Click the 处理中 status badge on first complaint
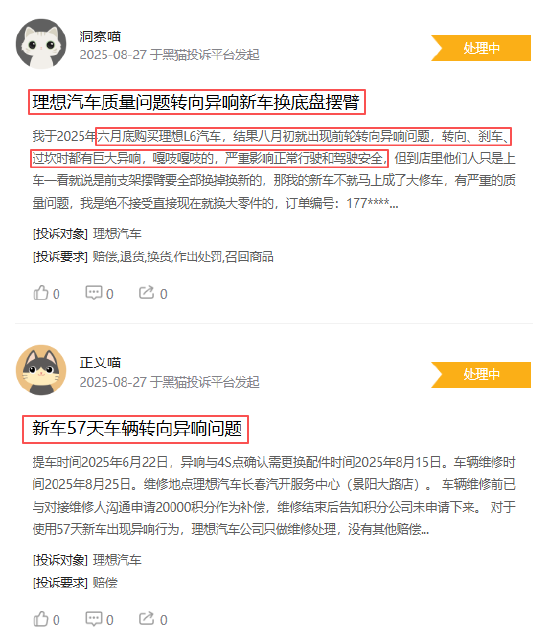 click(481, 48)
